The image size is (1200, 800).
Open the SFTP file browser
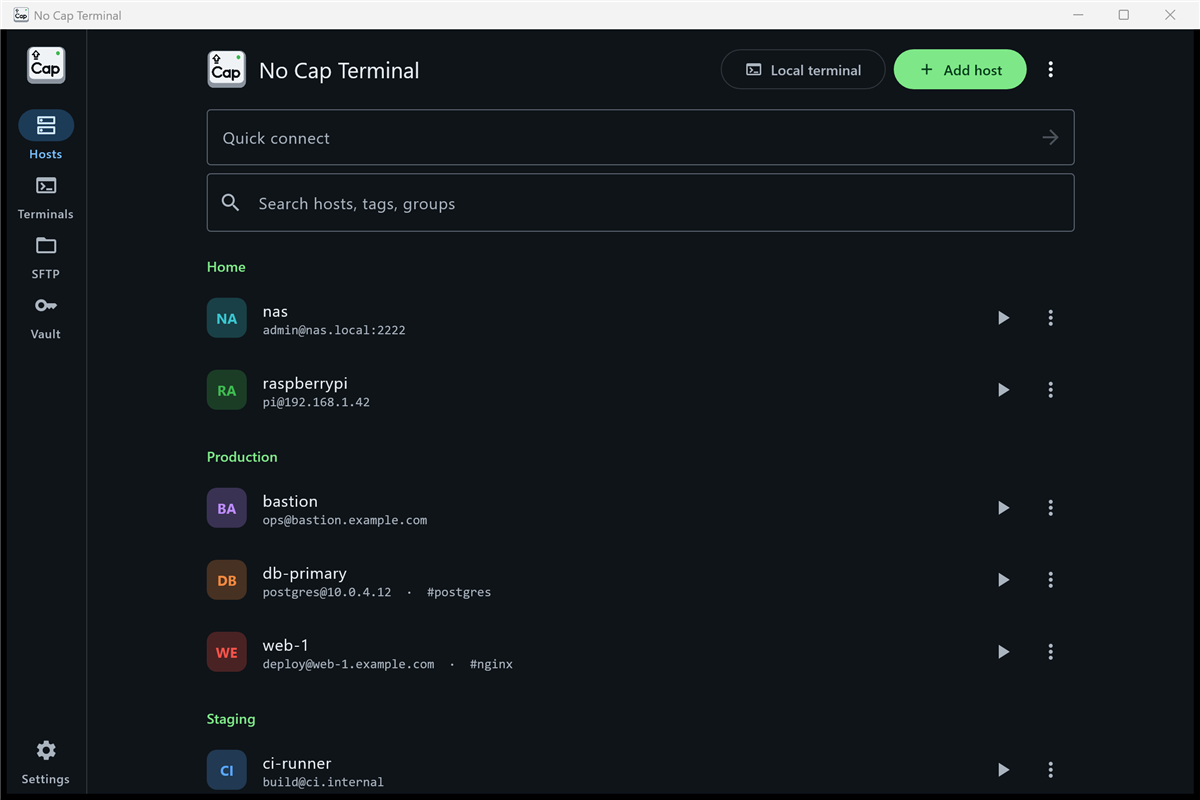tap(45, 257)
